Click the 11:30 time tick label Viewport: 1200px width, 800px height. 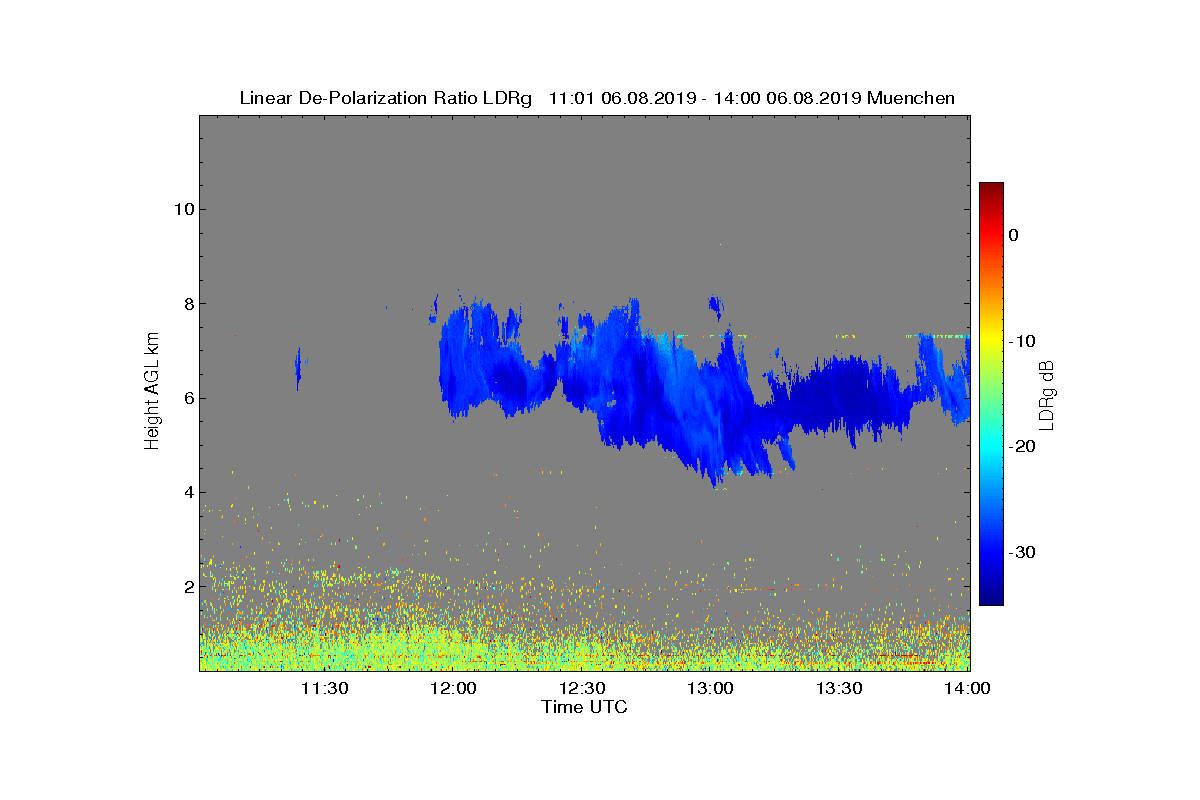(324, 689)
